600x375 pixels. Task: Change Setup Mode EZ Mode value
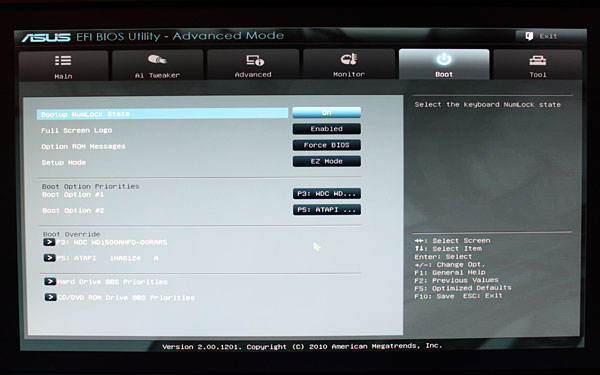(326, 161)
